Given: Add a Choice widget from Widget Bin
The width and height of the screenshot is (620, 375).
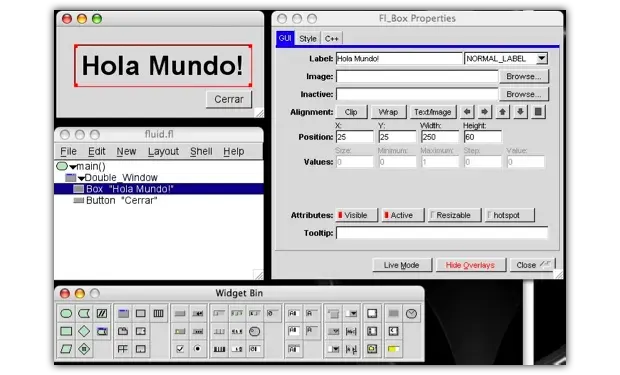Looking at the screenshot, I should 333,349.
